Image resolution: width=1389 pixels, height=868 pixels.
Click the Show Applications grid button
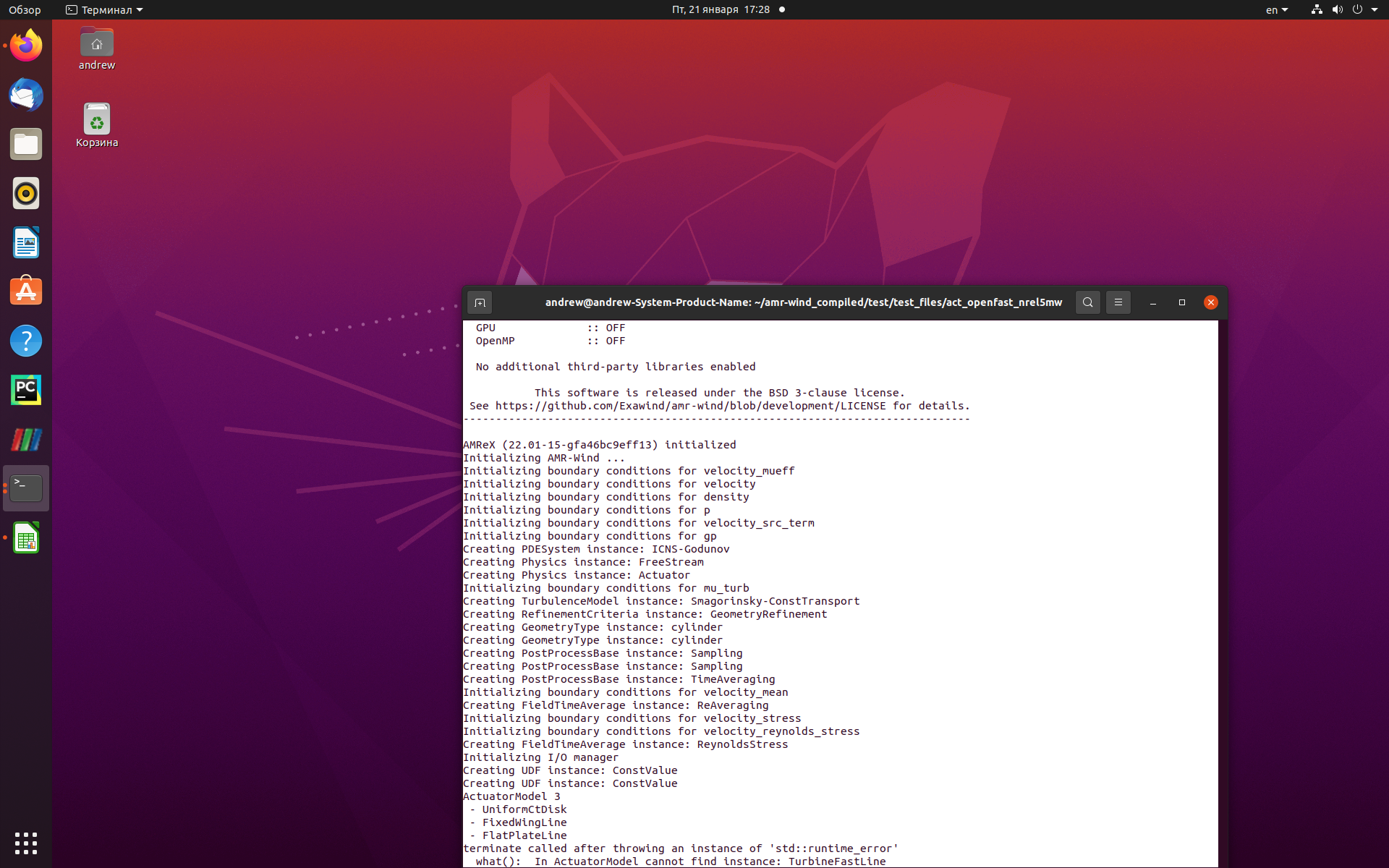(x=25, y=843)
